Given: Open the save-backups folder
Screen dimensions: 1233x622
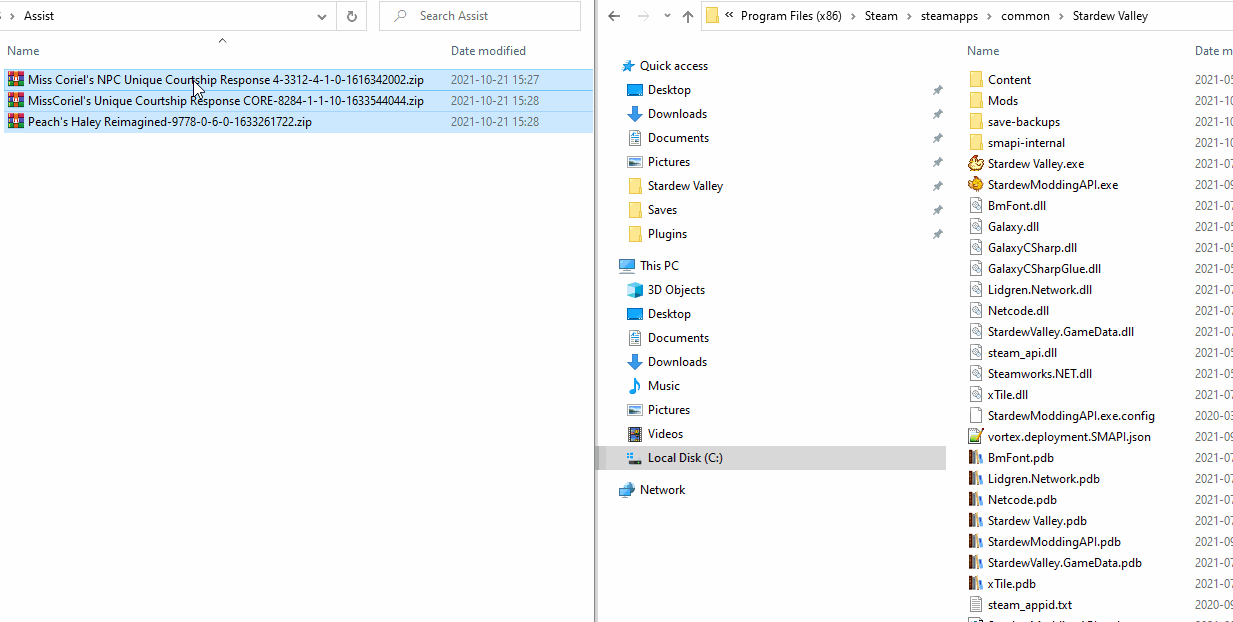Looking at the screenshot, I should 1023,122.
